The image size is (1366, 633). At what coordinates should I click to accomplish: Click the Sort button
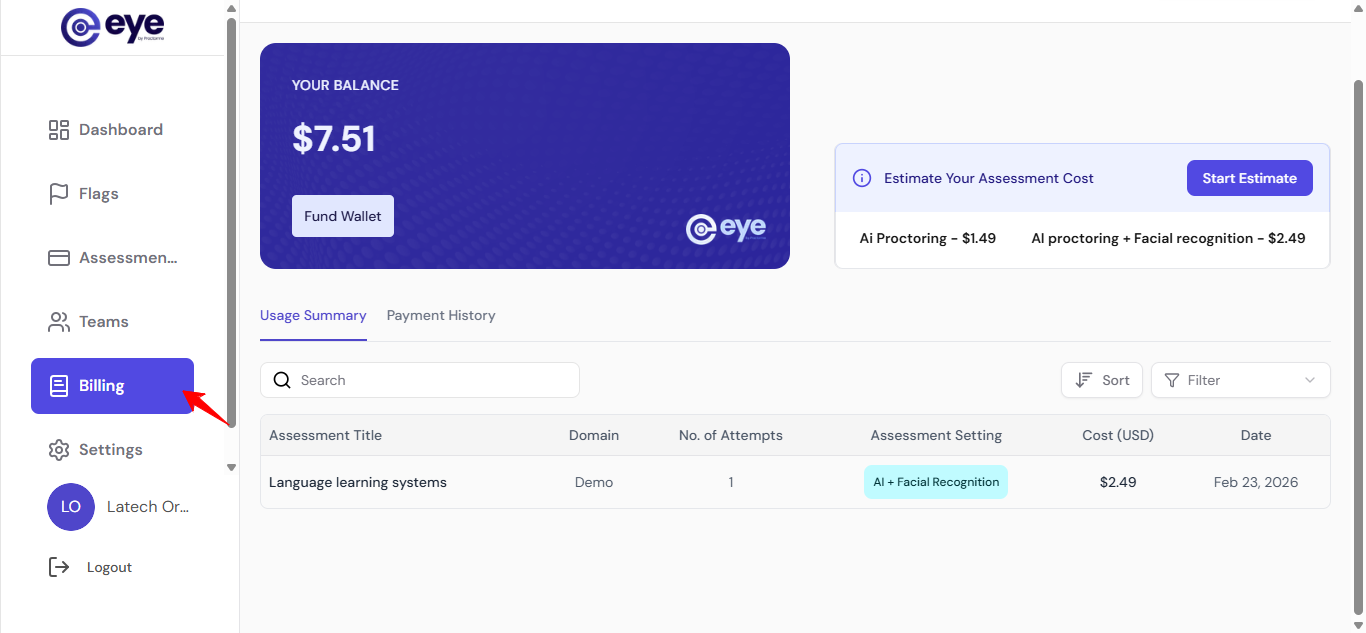click(x=1102, y=380)
